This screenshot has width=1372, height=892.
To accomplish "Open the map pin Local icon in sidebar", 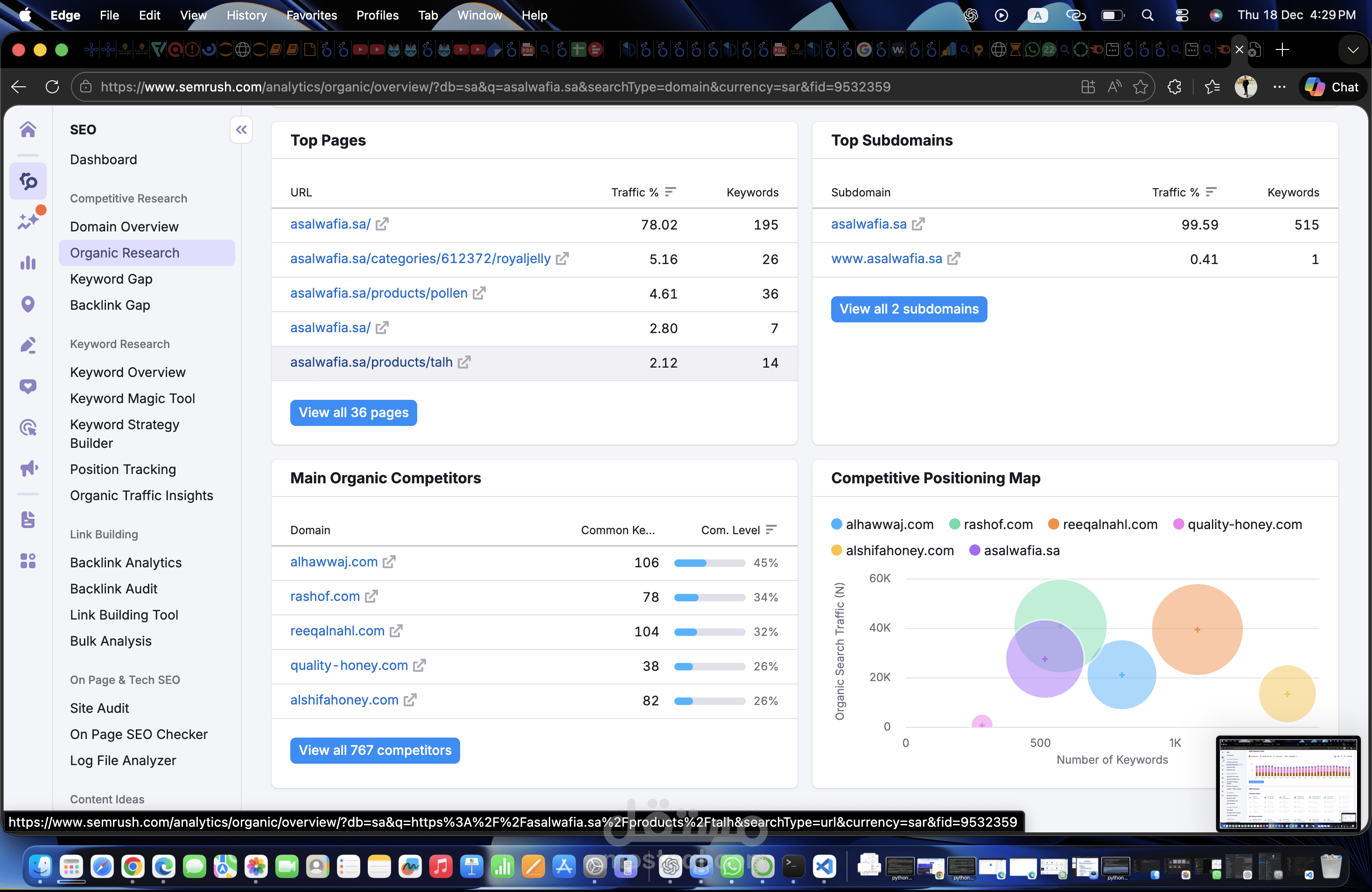I will click(x=28, y=304).
